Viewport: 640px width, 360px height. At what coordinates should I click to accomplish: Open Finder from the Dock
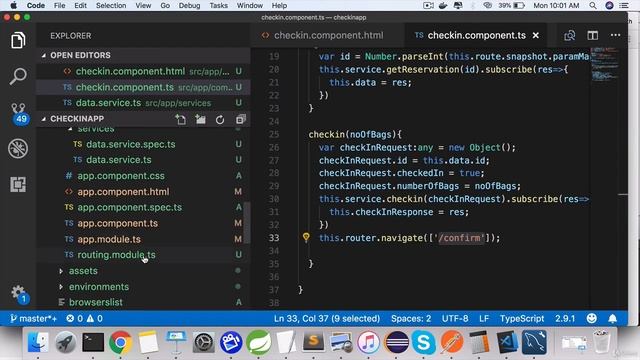click(x=38, y=342)
